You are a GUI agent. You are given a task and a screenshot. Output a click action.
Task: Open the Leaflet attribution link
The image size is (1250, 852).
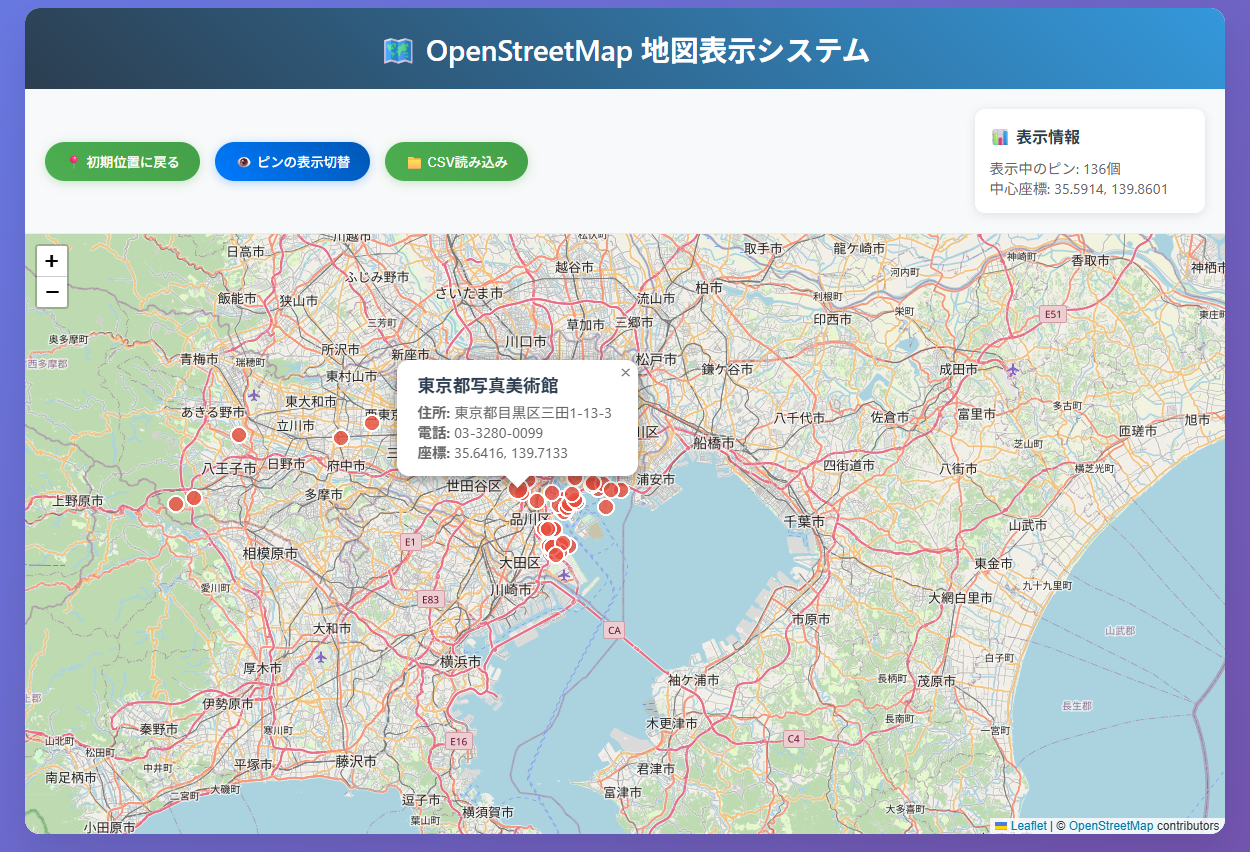click(1028, 826)
